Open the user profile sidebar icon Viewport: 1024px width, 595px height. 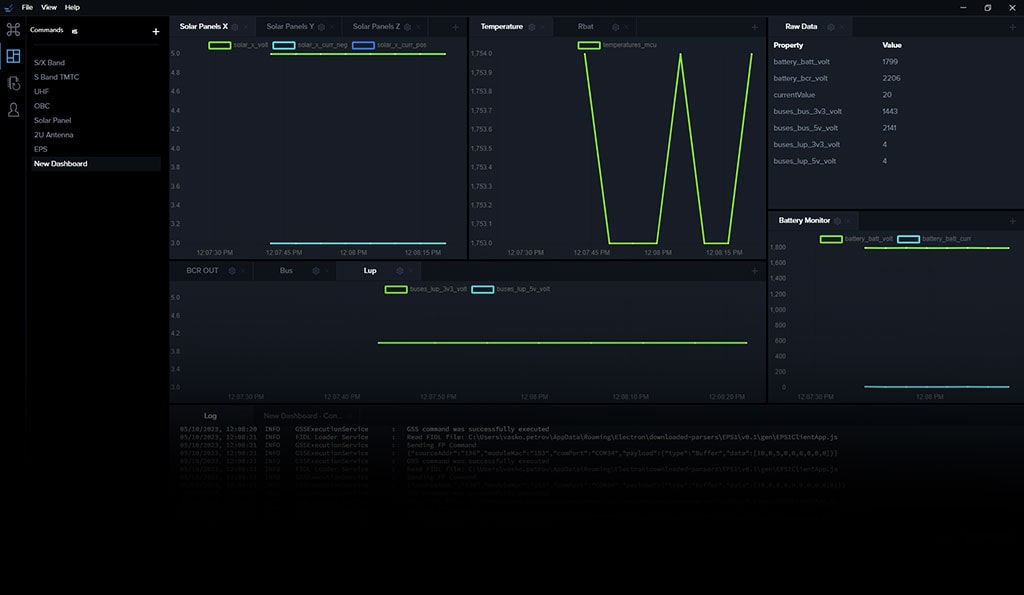coord(13,110)
